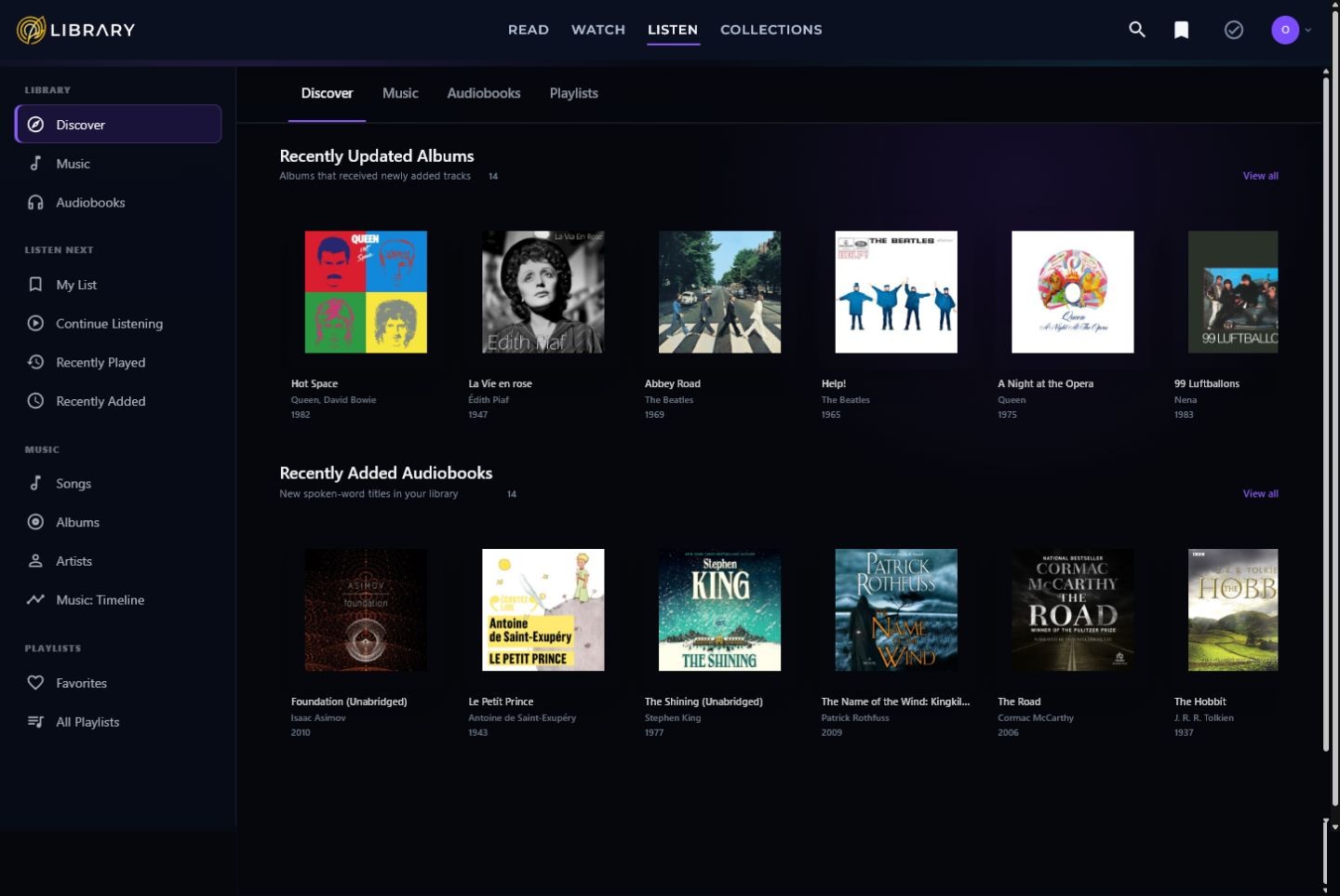Click the Favorites heart icon

pos(35,683)
